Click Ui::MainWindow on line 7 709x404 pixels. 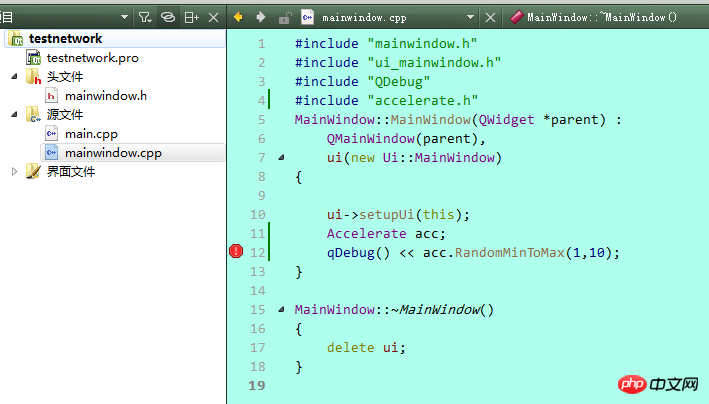click(439, 157)
